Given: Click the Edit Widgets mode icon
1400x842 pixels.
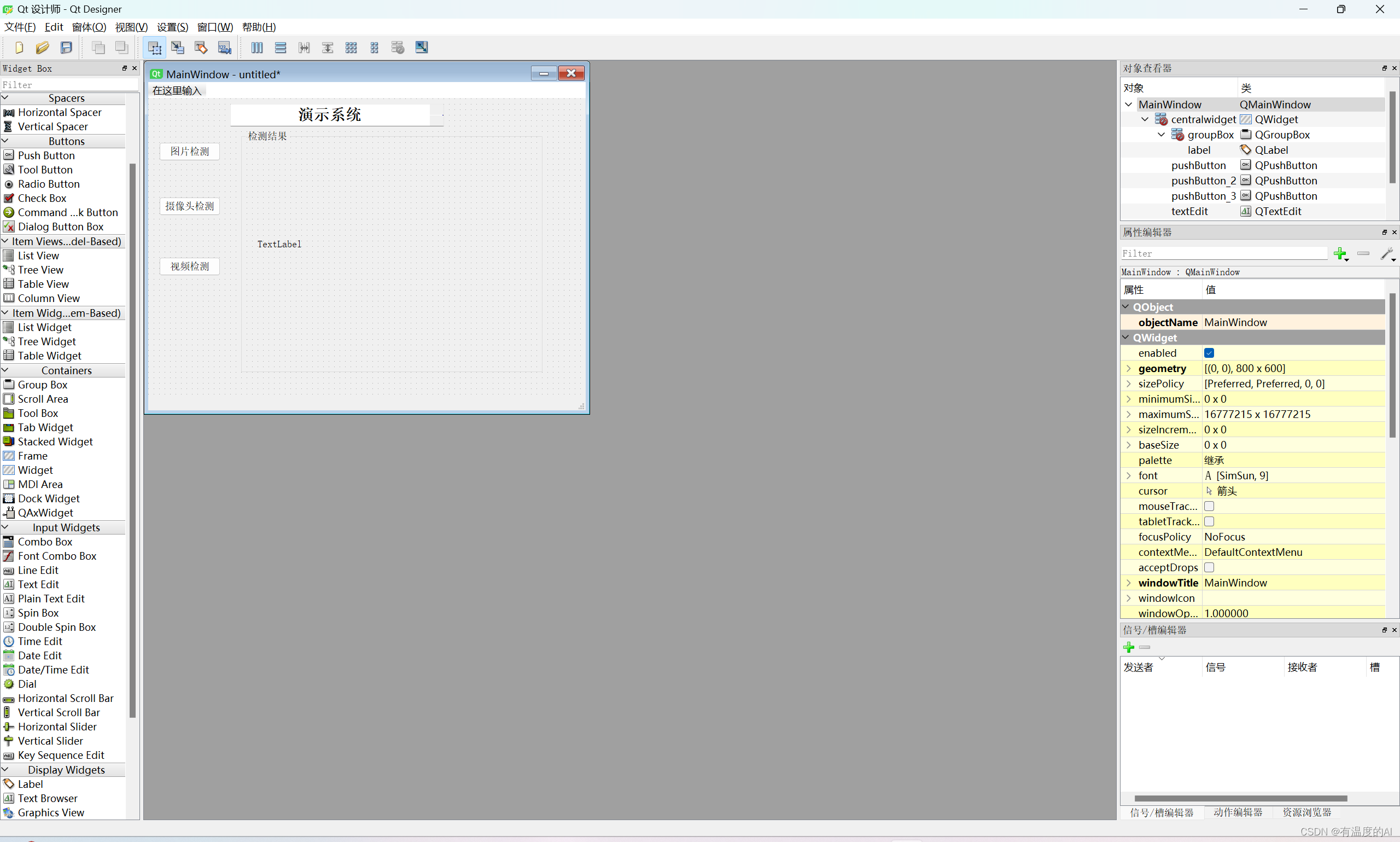Looking at the screenshot, I should pos(154,48).
